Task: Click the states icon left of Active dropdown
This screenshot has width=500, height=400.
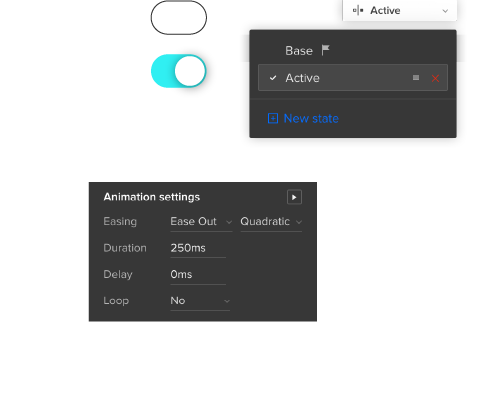Action: coord(358,10)
